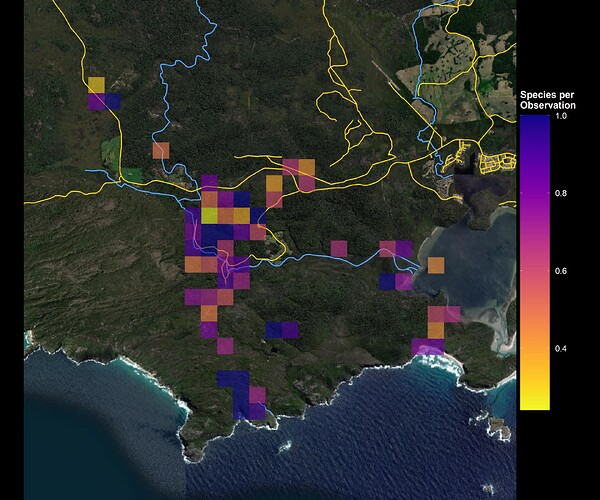Click the 0.8 legend tick label
The width and height of the screenshot is (600, 500).
tap(561, 193)
